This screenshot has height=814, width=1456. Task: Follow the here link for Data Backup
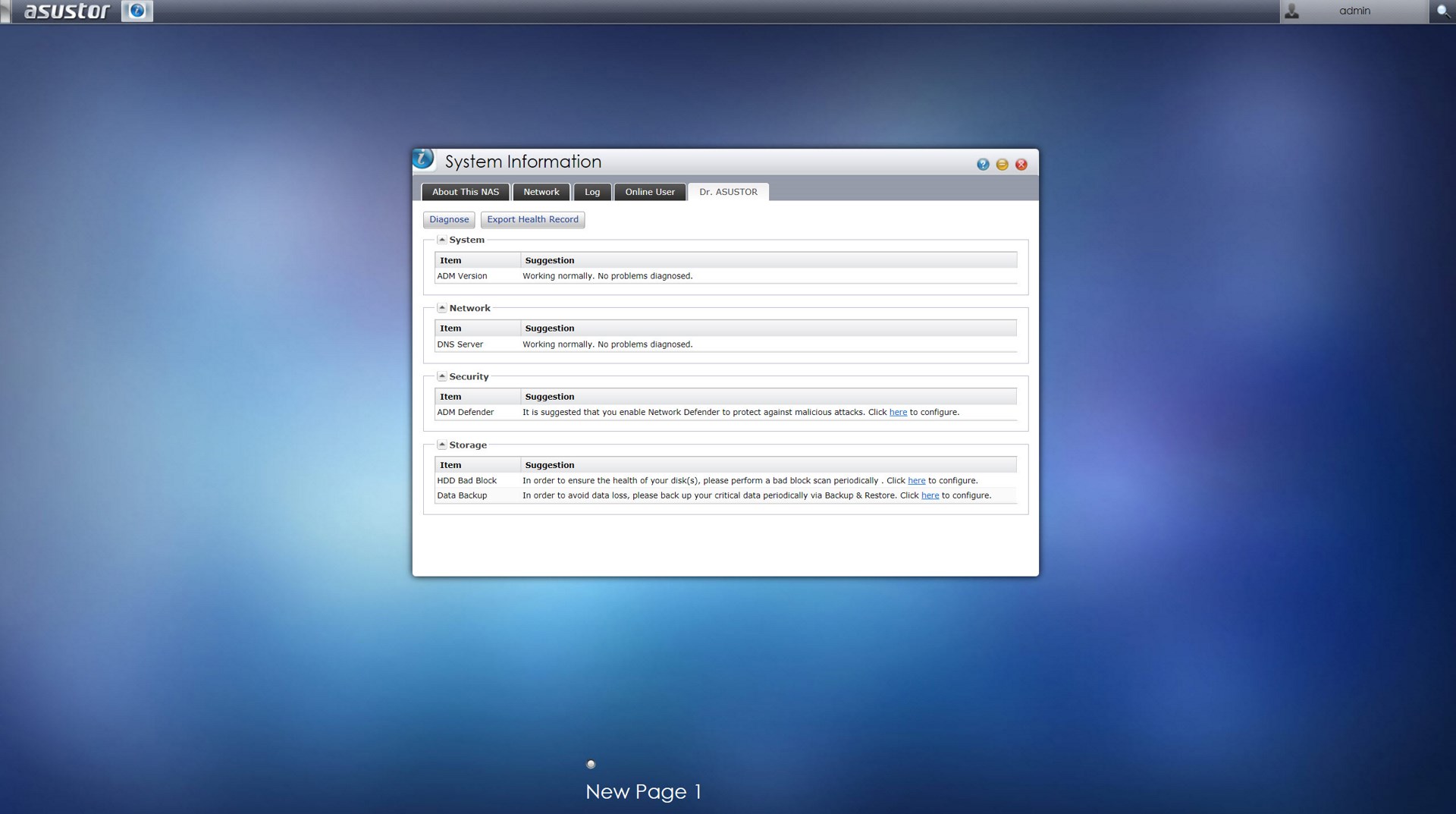coord(930,495)
